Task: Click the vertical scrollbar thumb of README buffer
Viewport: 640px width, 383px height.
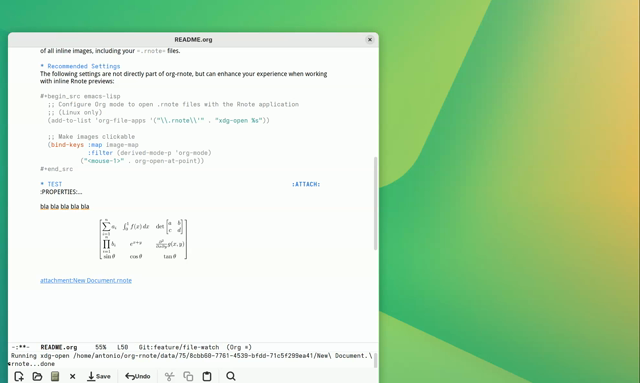Action: click(375, 203)
